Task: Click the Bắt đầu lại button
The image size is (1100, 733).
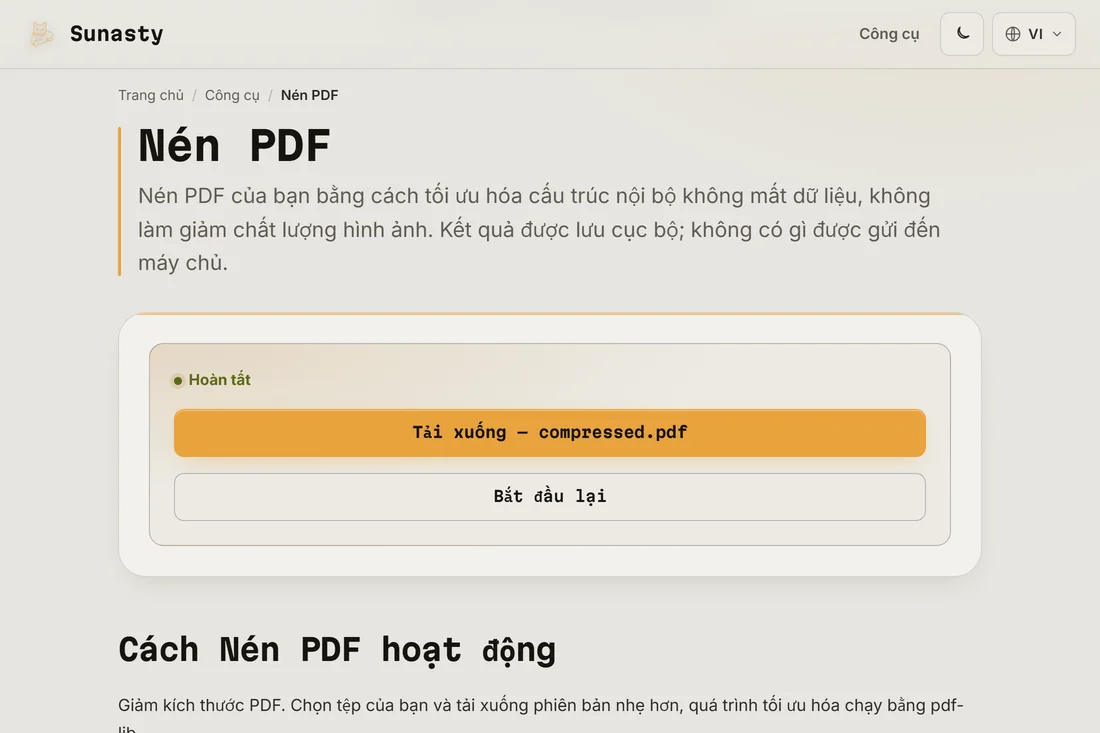Action: (550, 497)
